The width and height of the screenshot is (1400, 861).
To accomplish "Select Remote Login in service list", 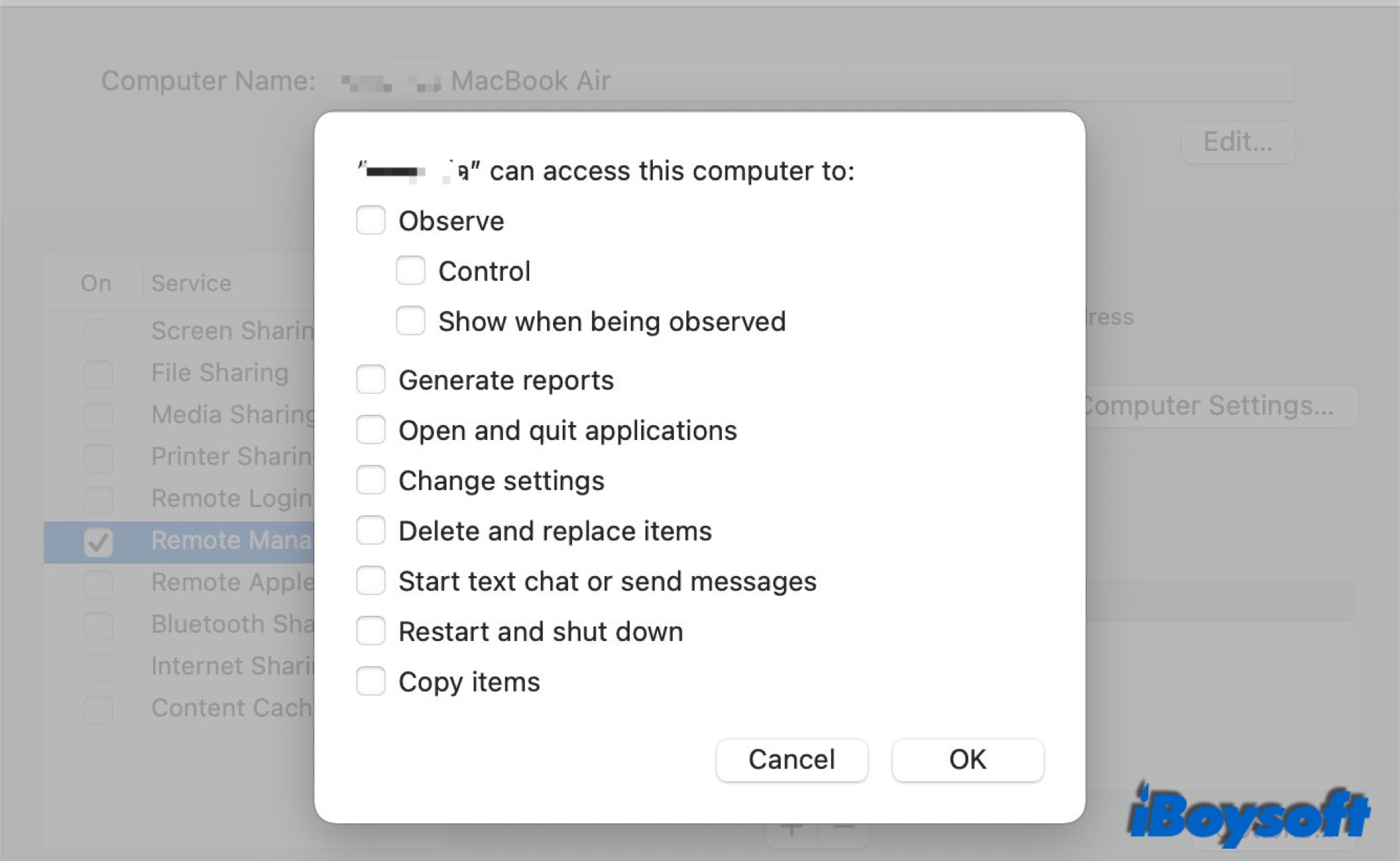I will pyautogui.click(x=231, y=499).
